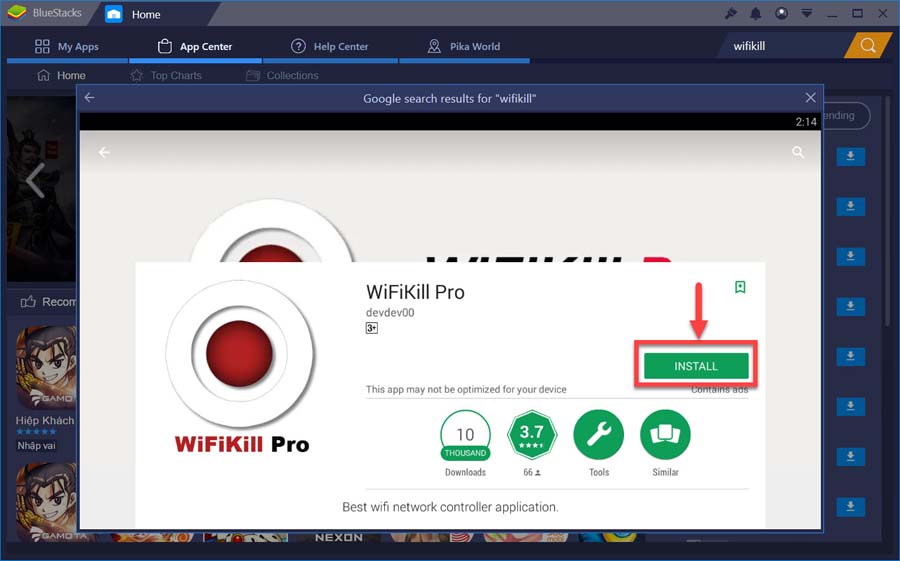Click the BlueStacks logo icon

pos(17,12)
